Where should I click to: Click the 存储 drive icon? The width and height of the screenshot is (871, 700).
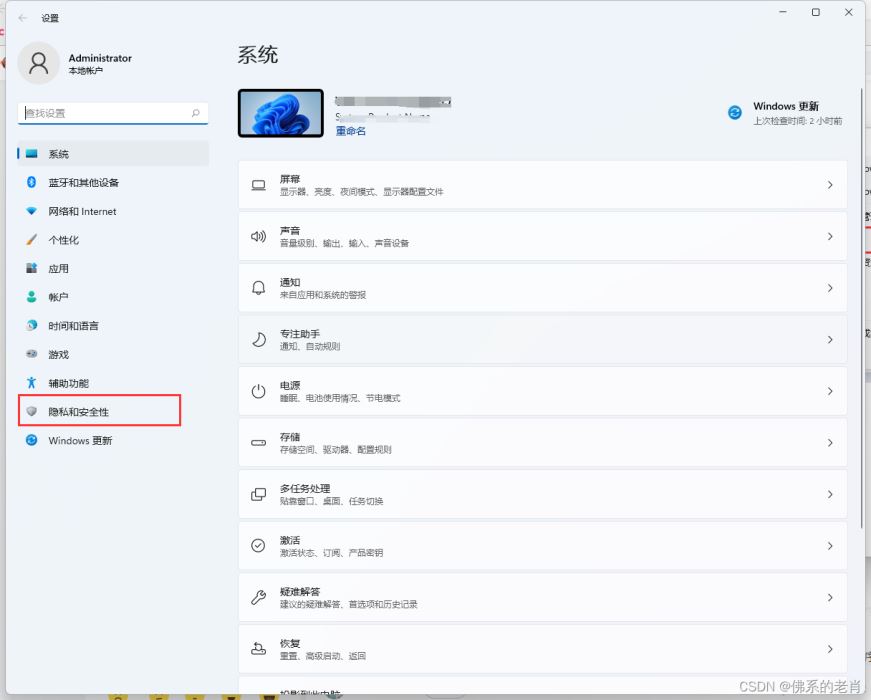(x=258, y=443)
